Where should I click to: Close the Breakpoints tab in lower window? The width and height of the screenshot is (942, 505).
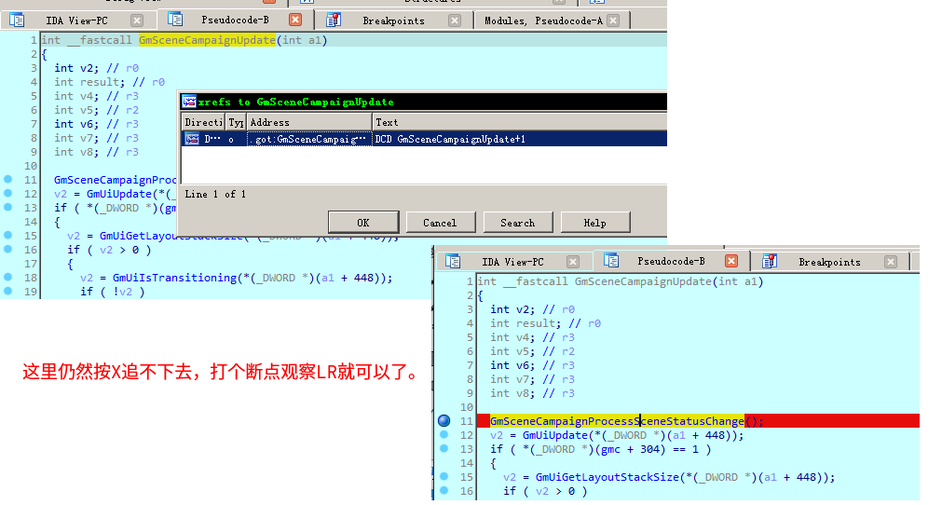pos(891,262)
